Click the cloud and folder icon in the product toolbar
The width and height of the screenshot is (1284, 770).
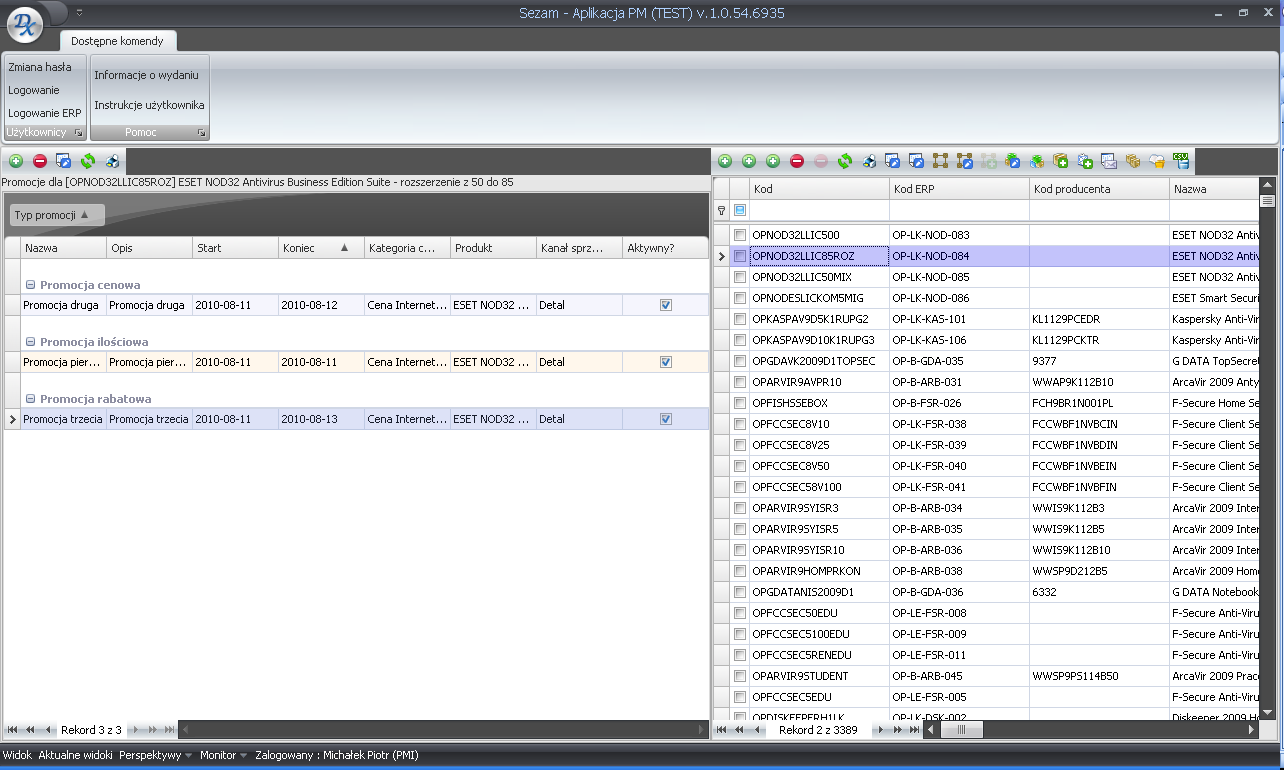(x=1157, y=160)
